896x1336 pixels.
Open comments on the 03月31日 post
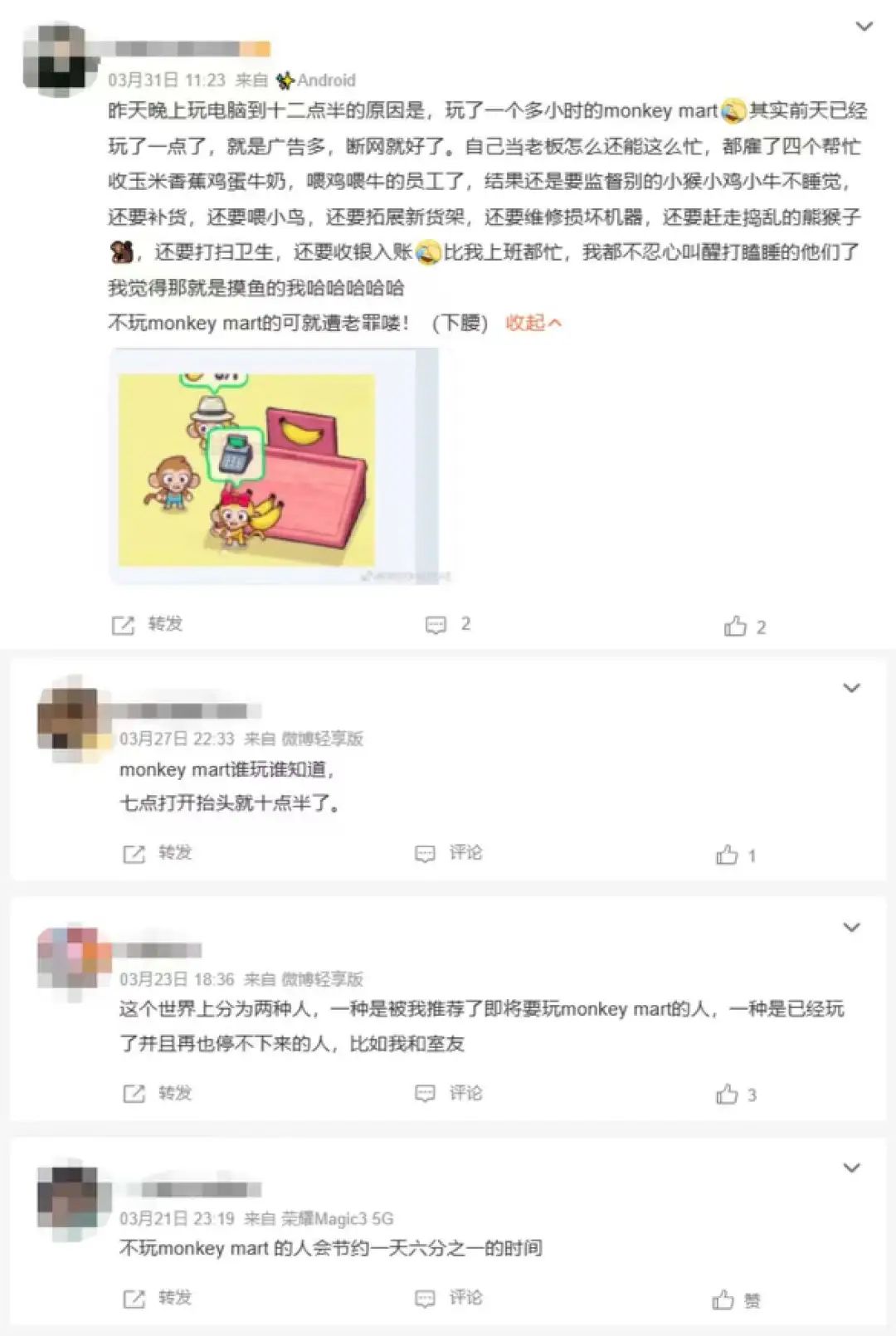coord(448,624)
